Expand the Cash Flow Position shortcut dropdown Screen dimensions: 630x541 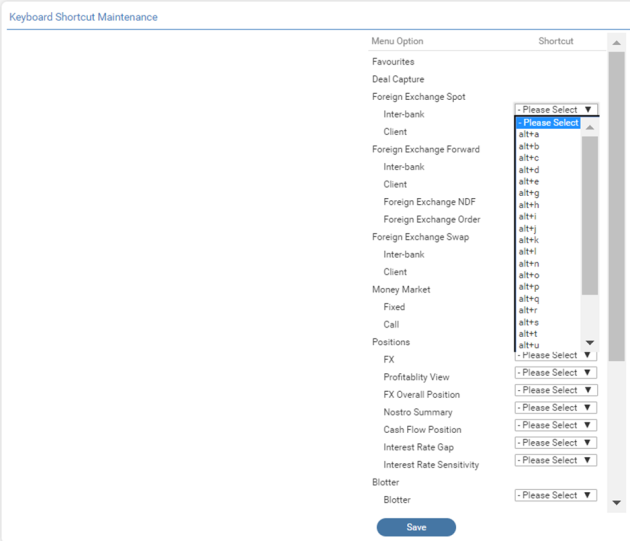point(556,425)
